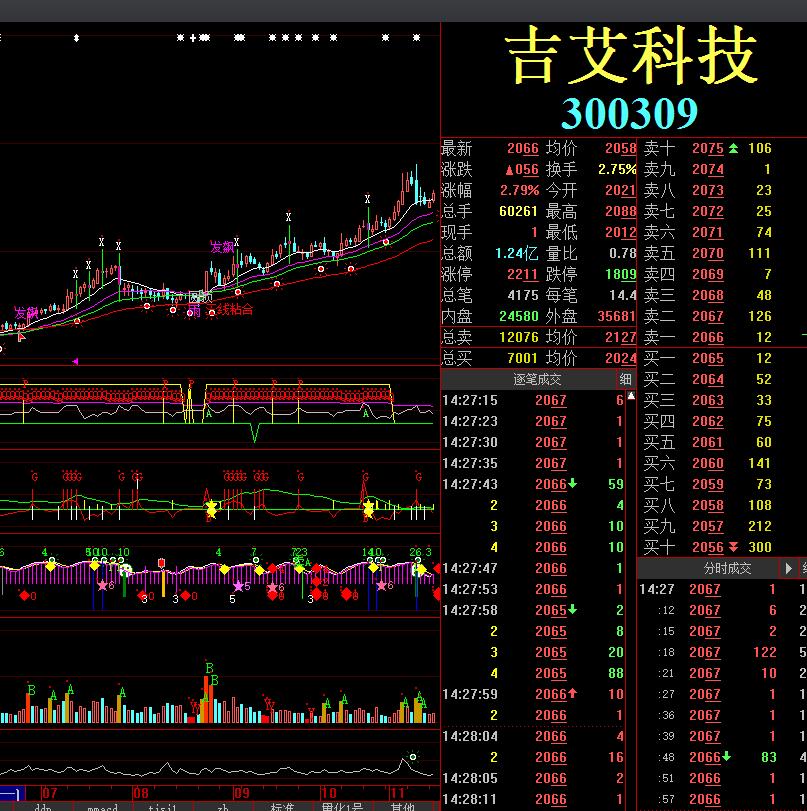Click the 14:28:11 trade row

click(533, 800)
